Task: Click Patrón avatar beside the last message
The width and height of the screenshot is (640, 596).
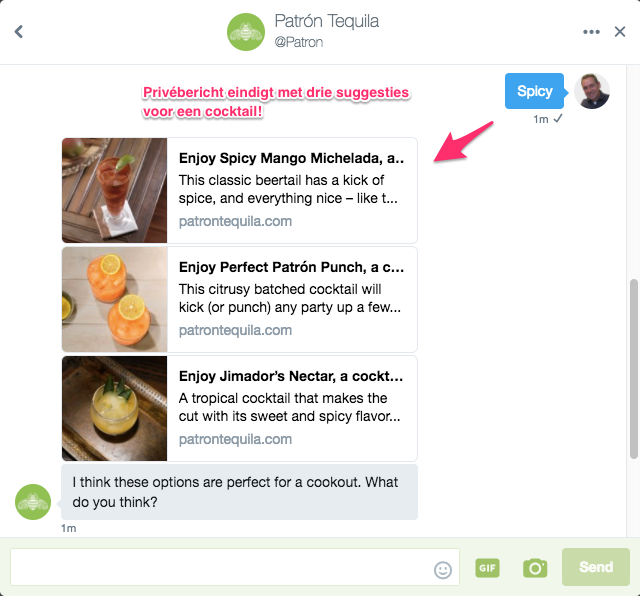Action: pyautogui.click(x=33, y=501)
